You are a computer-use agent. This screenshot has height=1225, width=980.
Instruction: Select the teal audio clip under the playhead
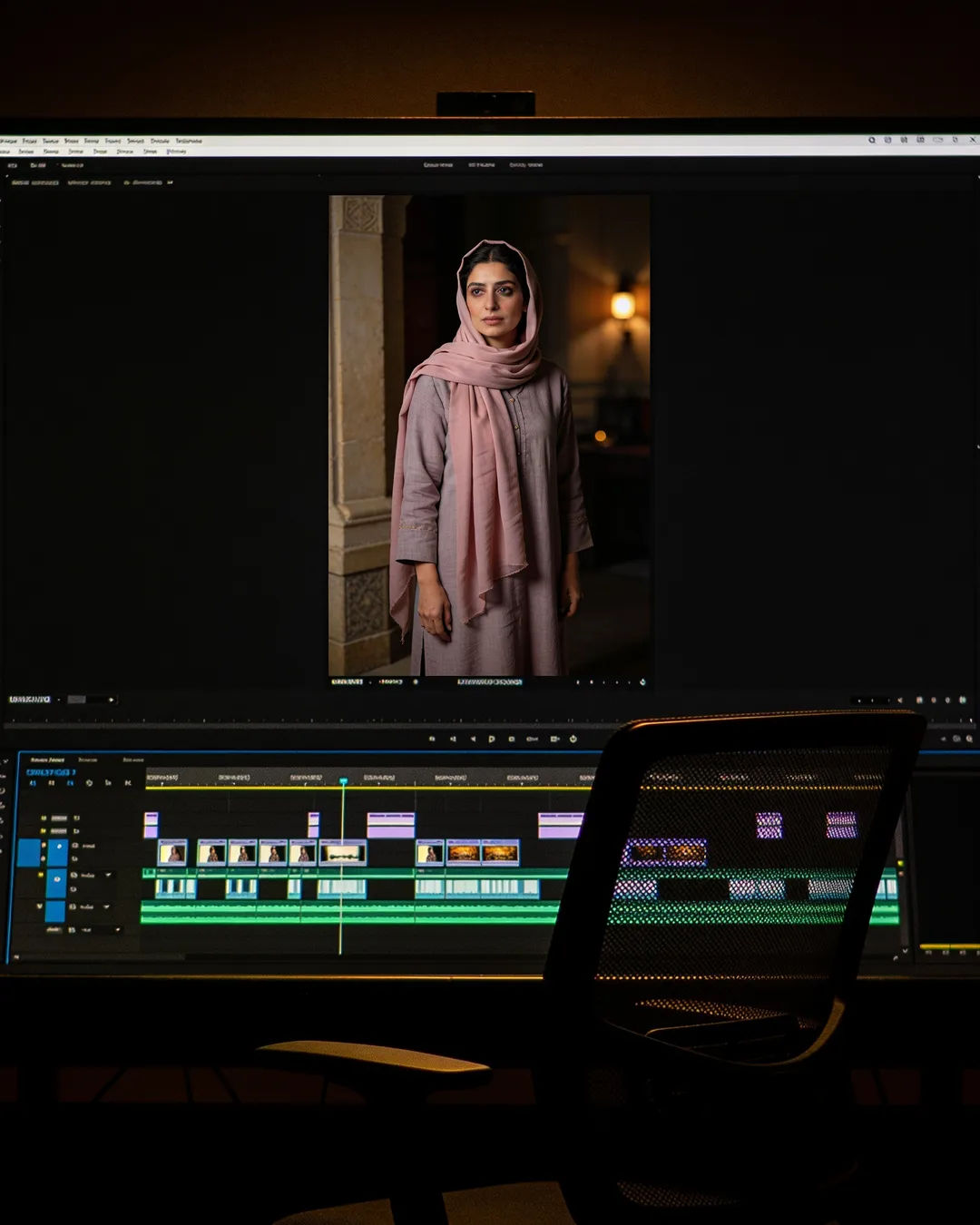click(342, 887)
